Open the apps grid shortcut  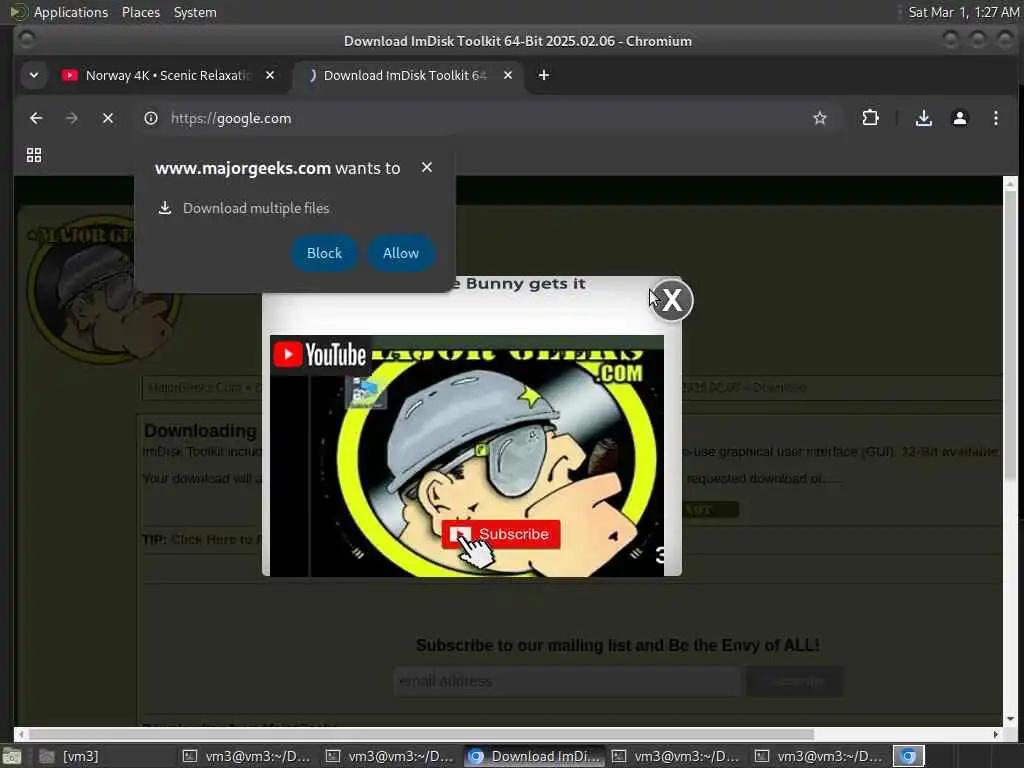click(34, 155)
